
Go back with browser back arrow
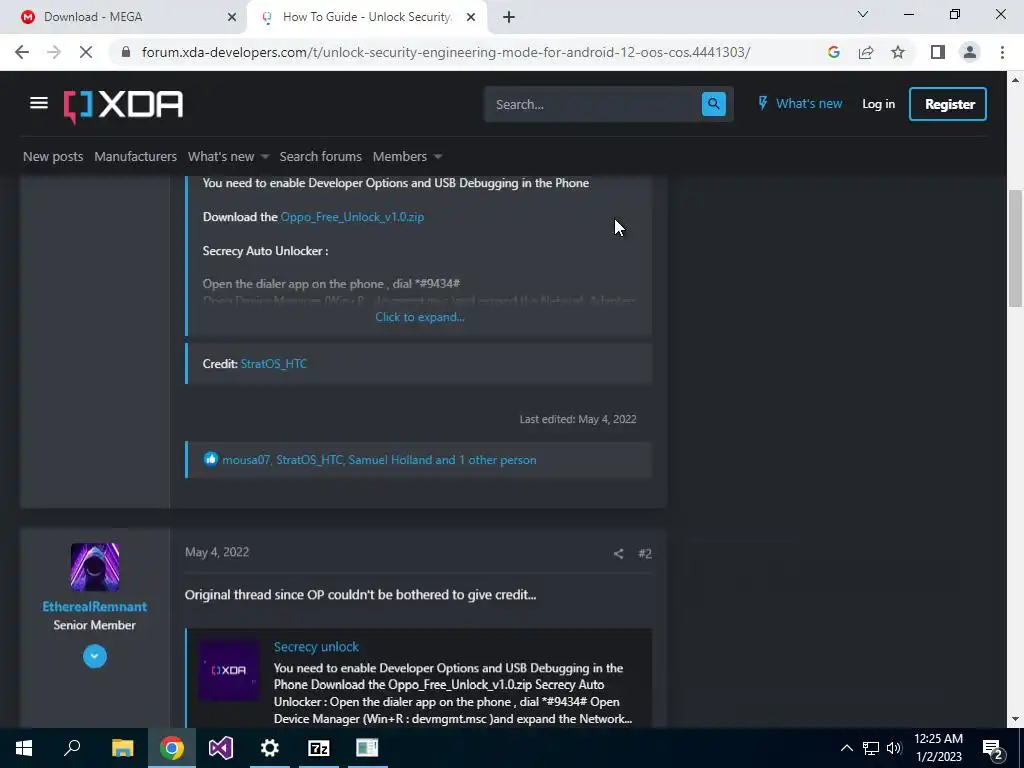click(22, 52)
